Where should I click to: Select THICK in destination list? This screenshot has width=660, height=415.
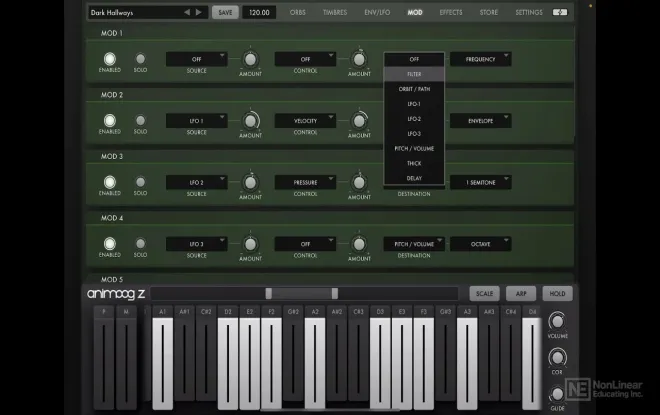point(414,163)
